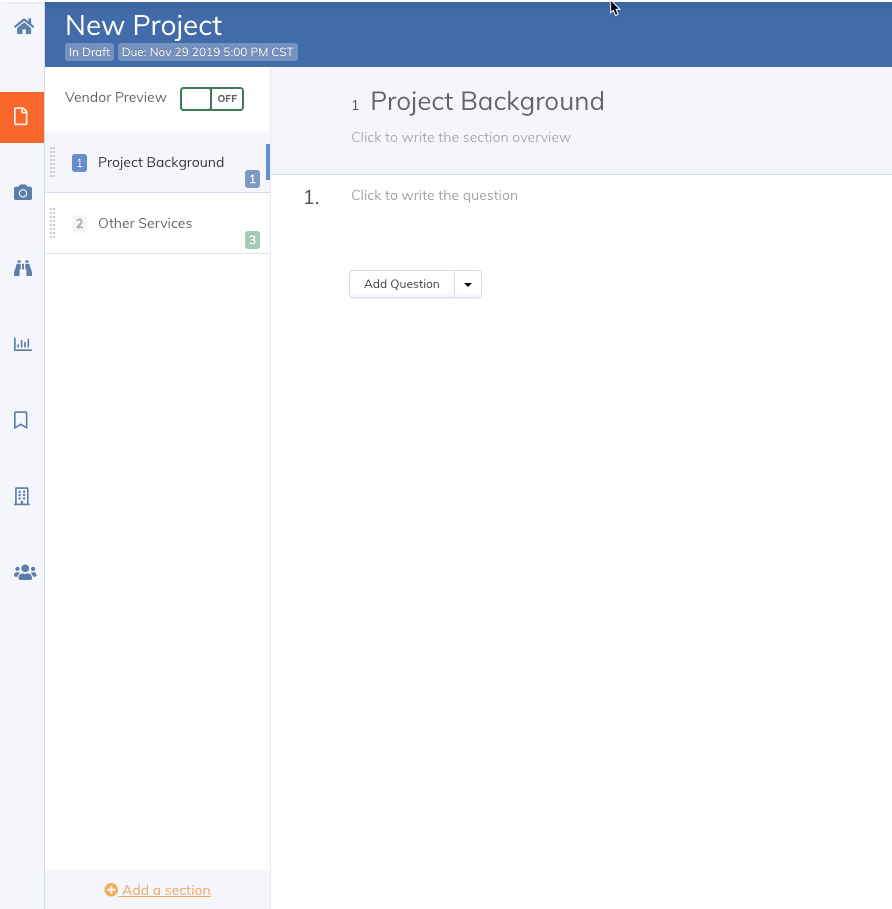
Task: Open the users group icon in sidebar
Action: (24, 572)
